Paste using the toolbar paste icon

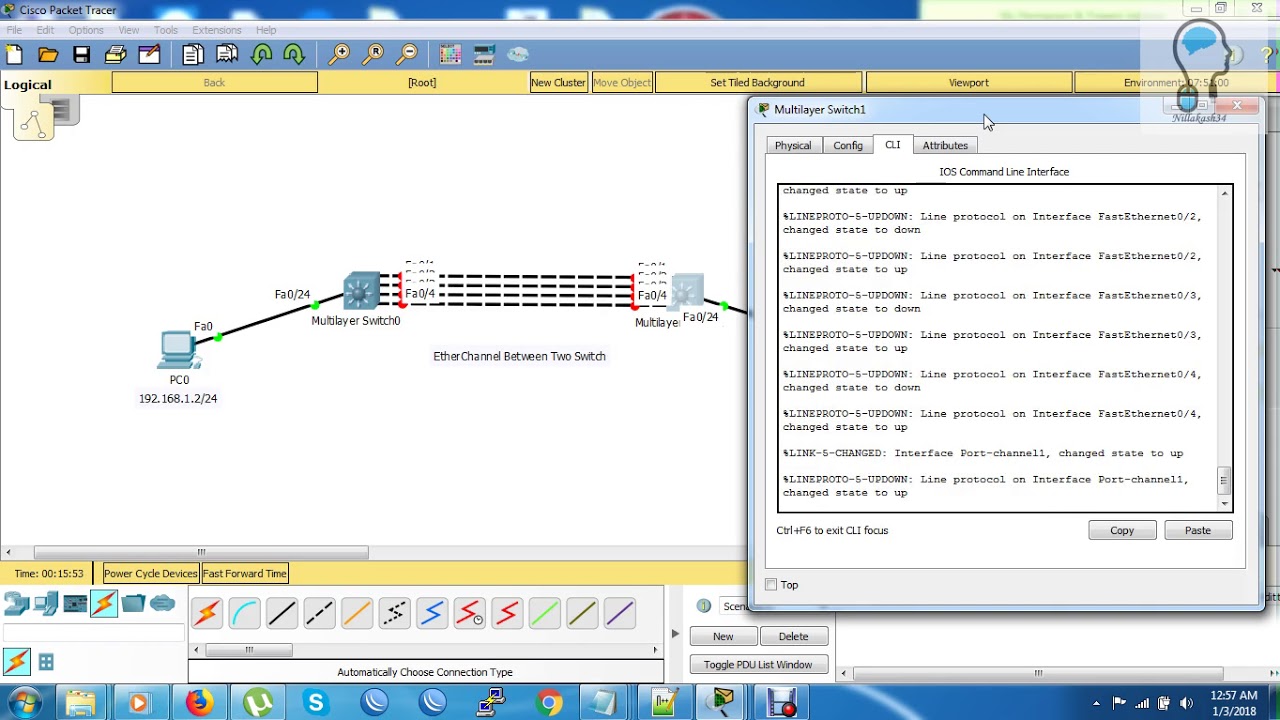click(x=227, y=54)
